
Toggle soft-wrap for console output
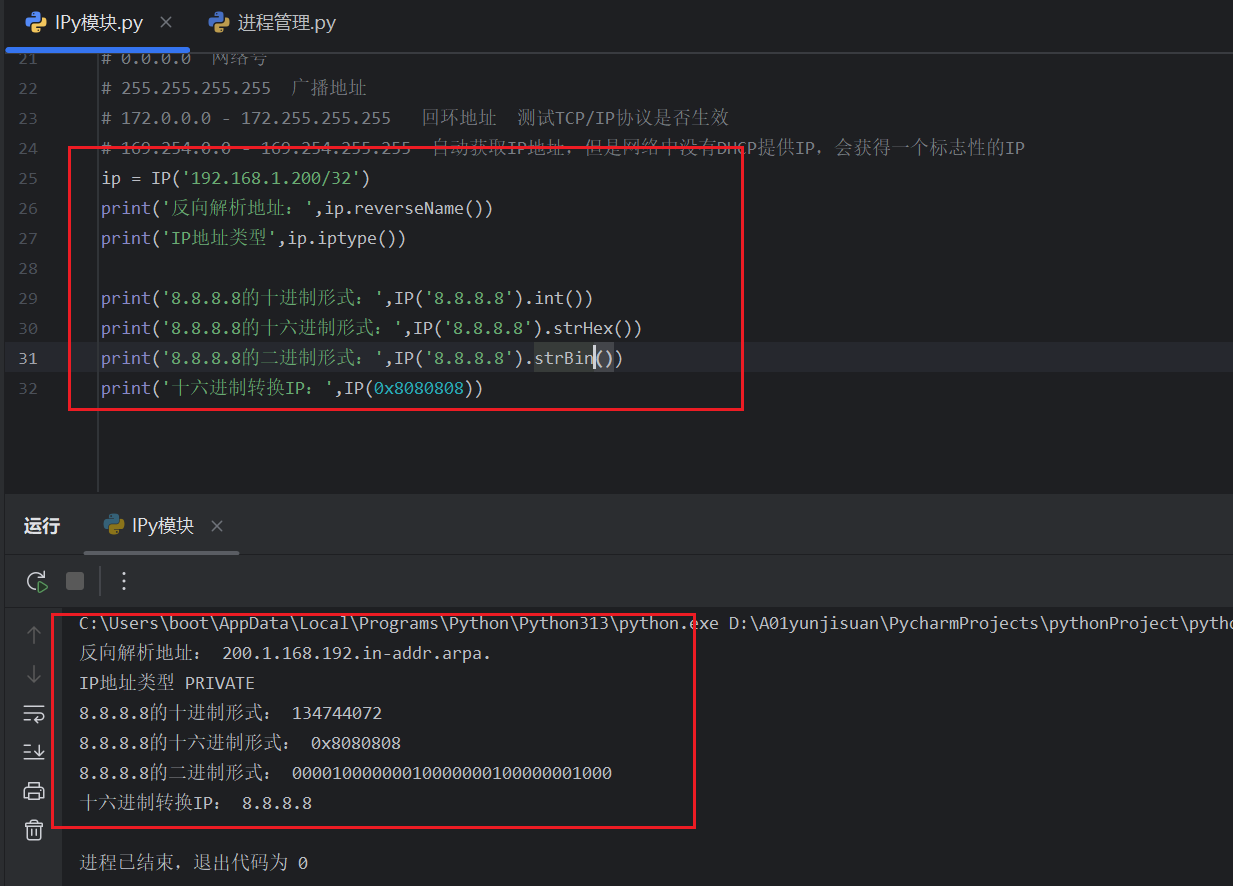pyautogui.click(x=33, y=713)
